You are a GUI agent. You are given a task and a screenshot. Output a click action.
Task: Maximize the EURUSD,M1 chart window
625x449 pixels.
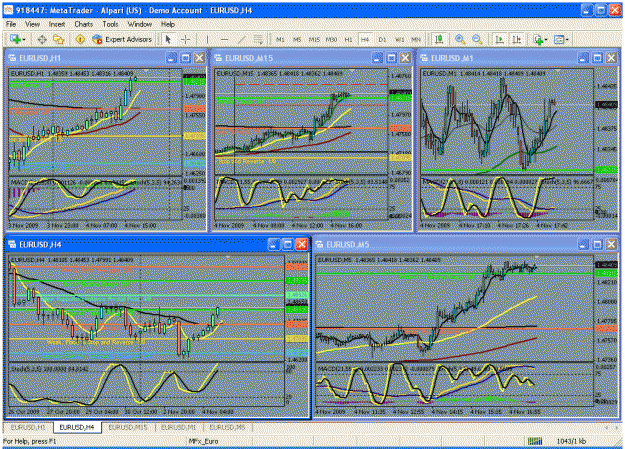pos(597,58)
